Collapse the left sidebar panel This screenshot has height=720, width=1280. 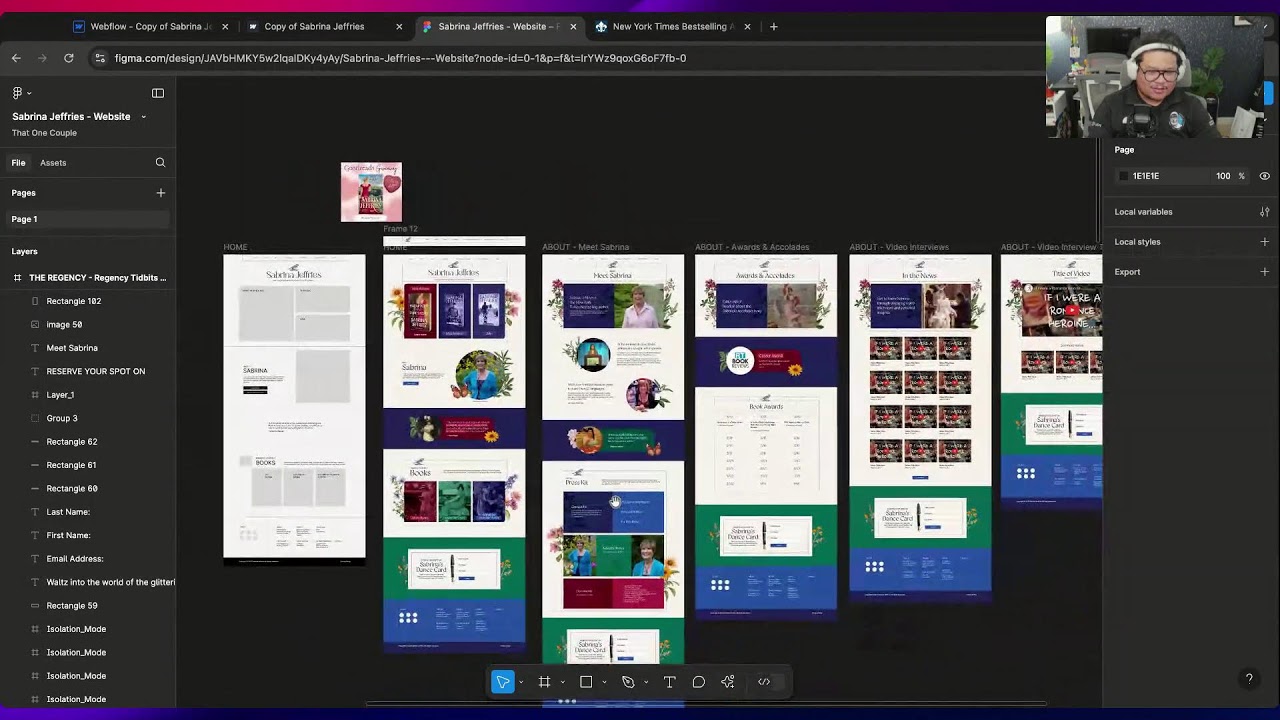(x=158, y=93)
